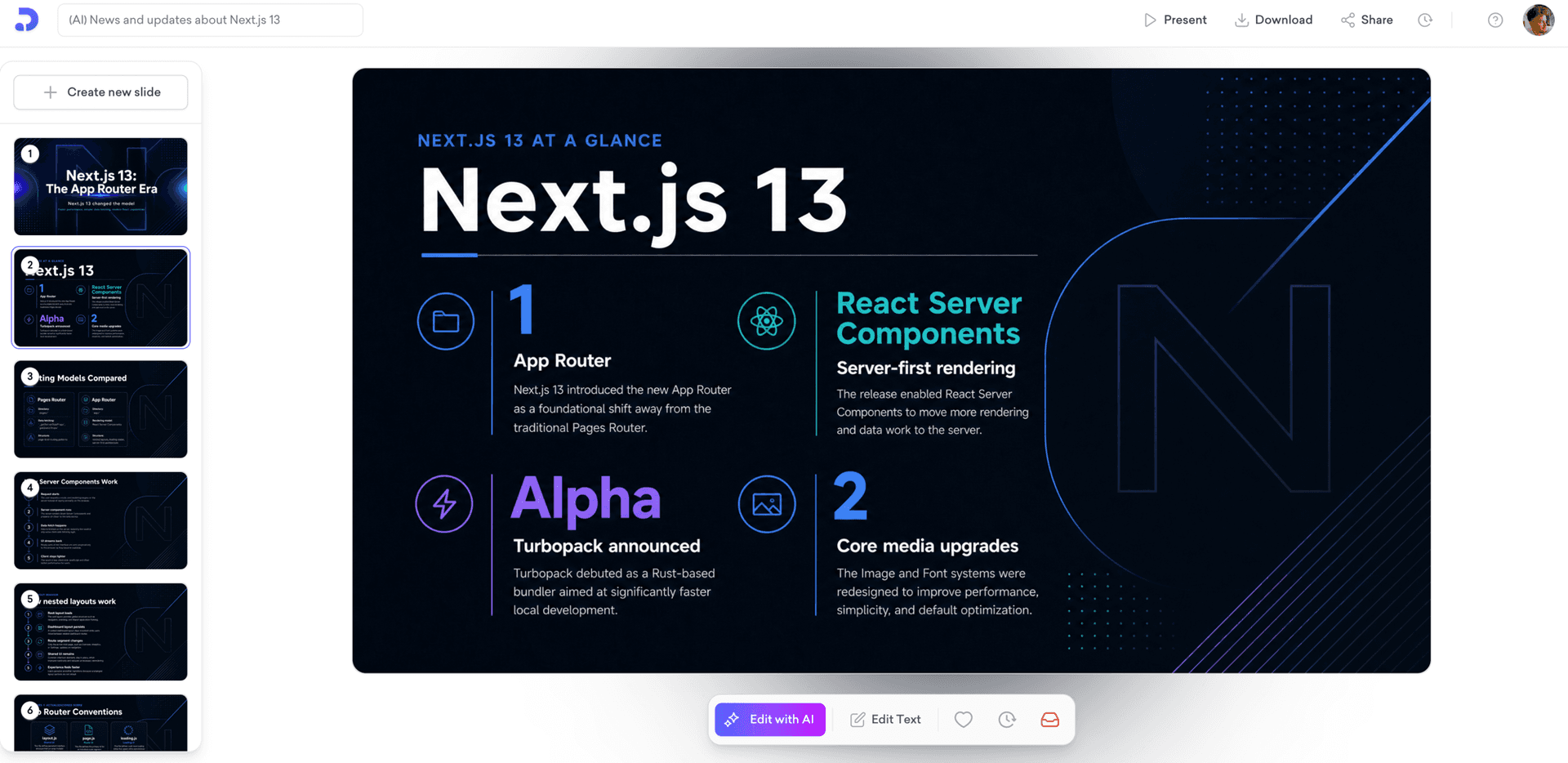This screenshot has height=763, width=1568.
Task: Click the Turbopack Rust-based bundler description
Action: (x=614, y=591)
